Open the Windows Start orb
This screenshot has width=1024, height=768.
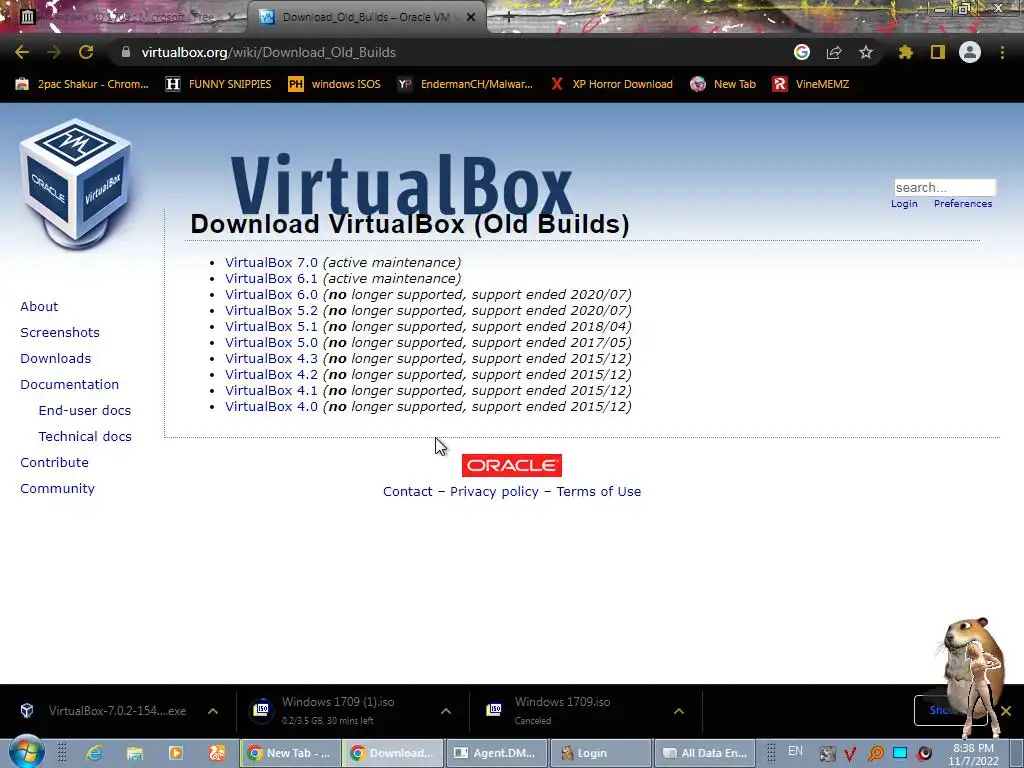click(26, 752)
